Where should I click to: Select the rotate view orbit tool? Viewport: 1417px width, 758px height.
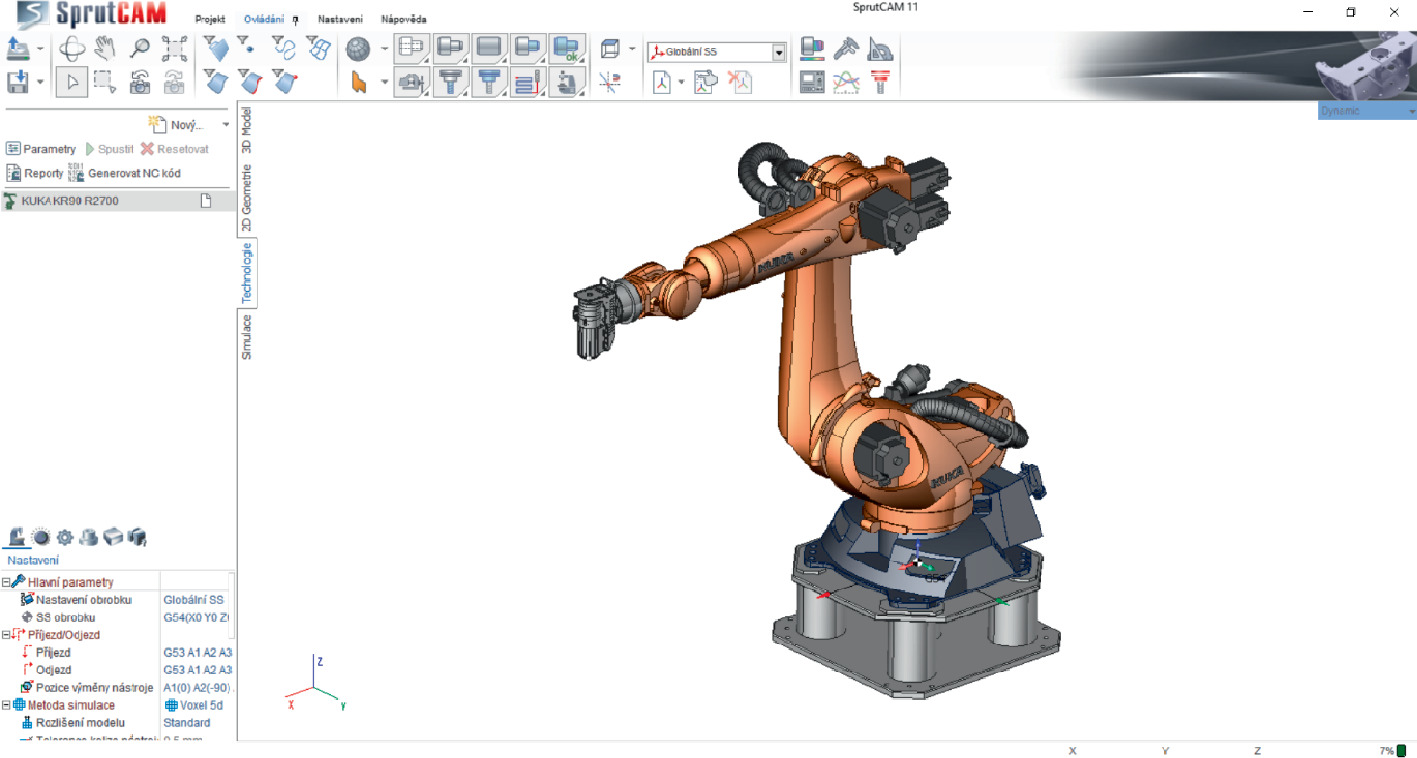[x=71, y=48]
